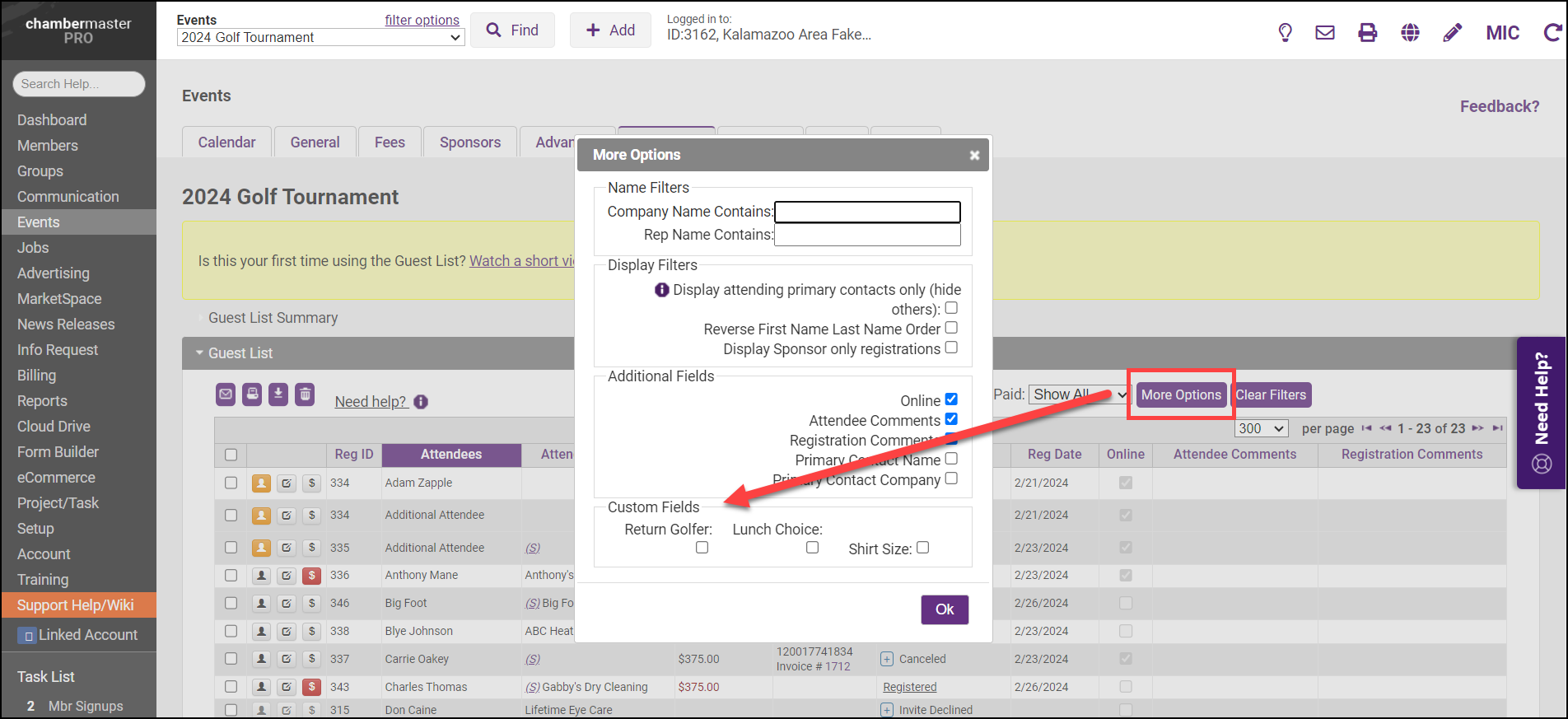Viewport: 1568px width, 719px height.
Task: Open the envelope mail icon in header
Action: [1325, 32]
